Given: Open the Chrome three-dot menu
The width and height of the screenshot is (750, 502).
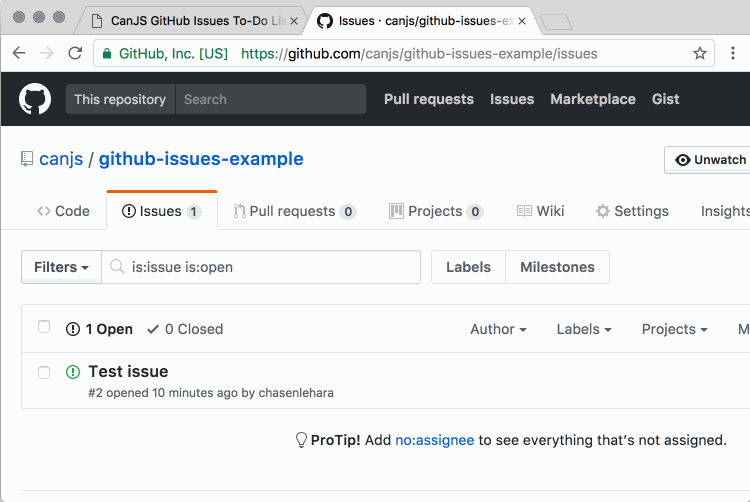Looking at the screenshot, I should point(733,53).
